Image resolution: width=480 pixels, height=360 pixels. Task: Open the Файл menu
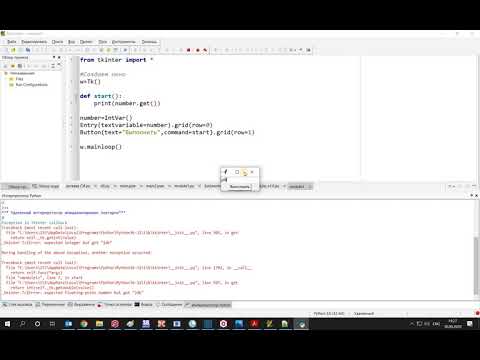pos(12,42)
